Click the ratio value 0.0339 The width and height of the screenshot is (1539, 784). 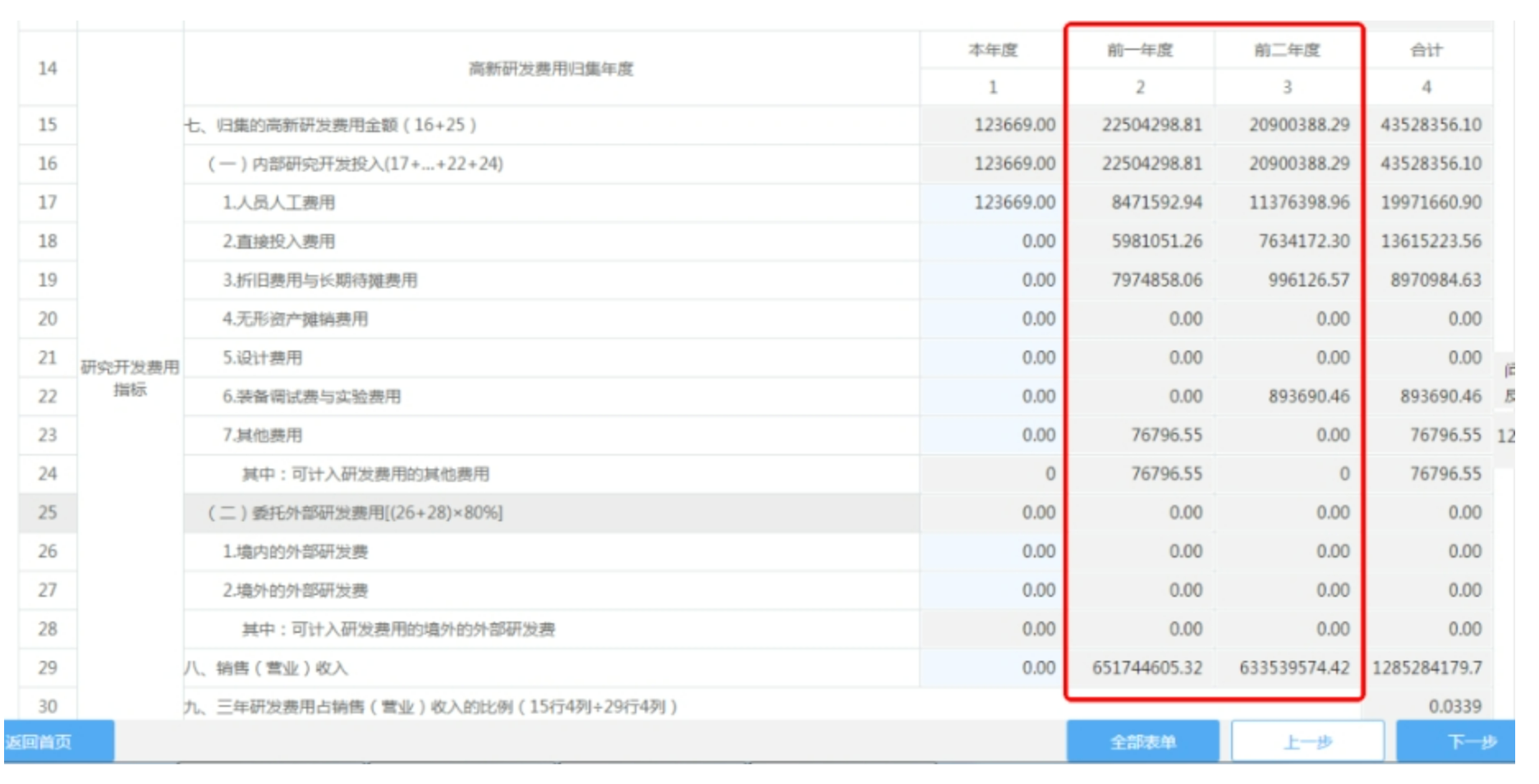coord(1454,707)
